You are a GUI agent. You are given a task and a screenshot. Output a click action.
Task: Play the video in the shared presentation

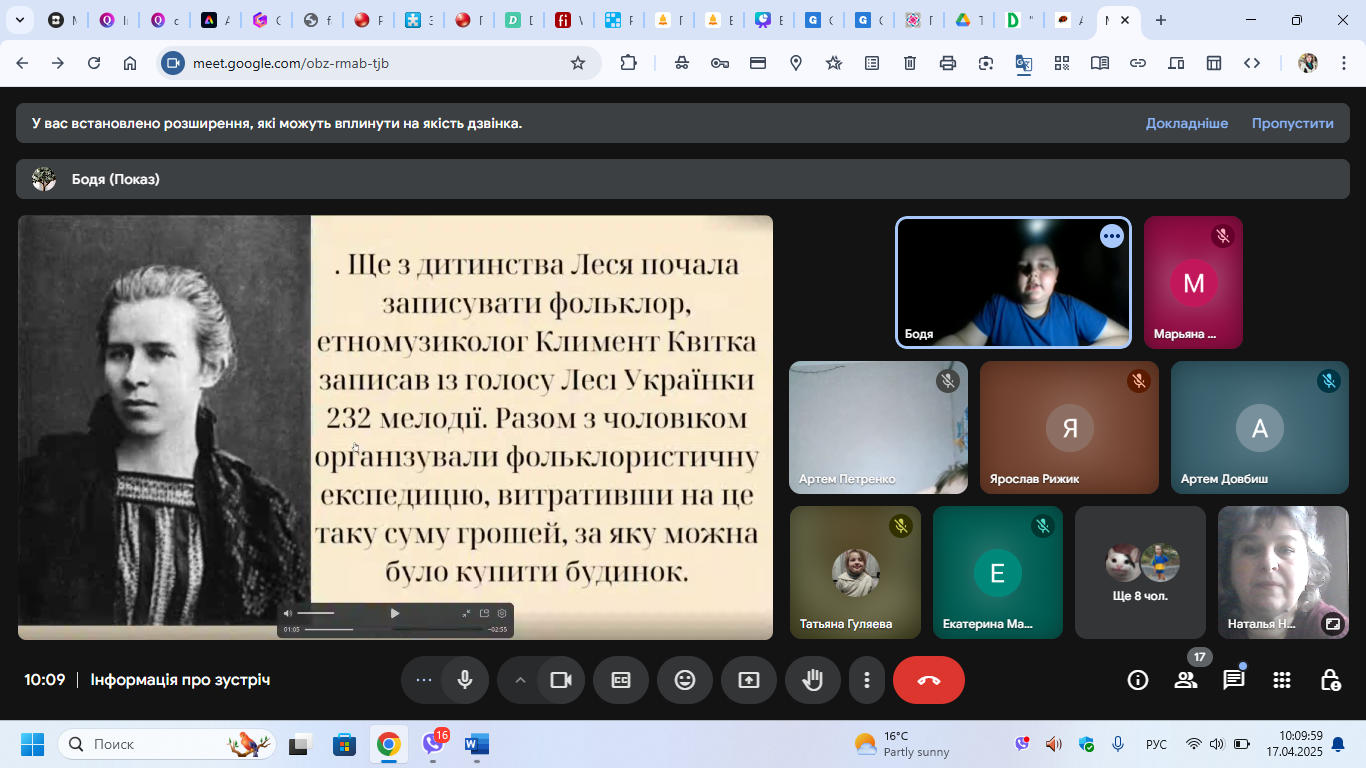(395, 613)
